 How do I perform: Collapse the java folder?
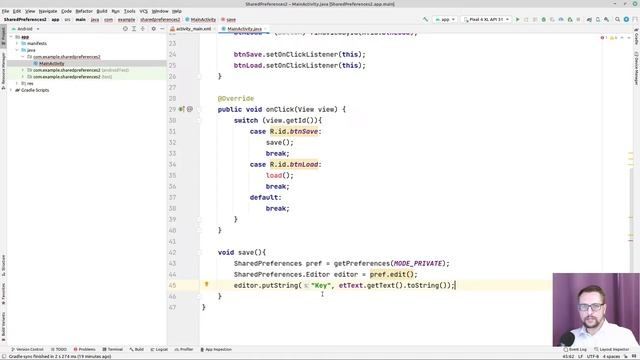click(x=17, y=50)
